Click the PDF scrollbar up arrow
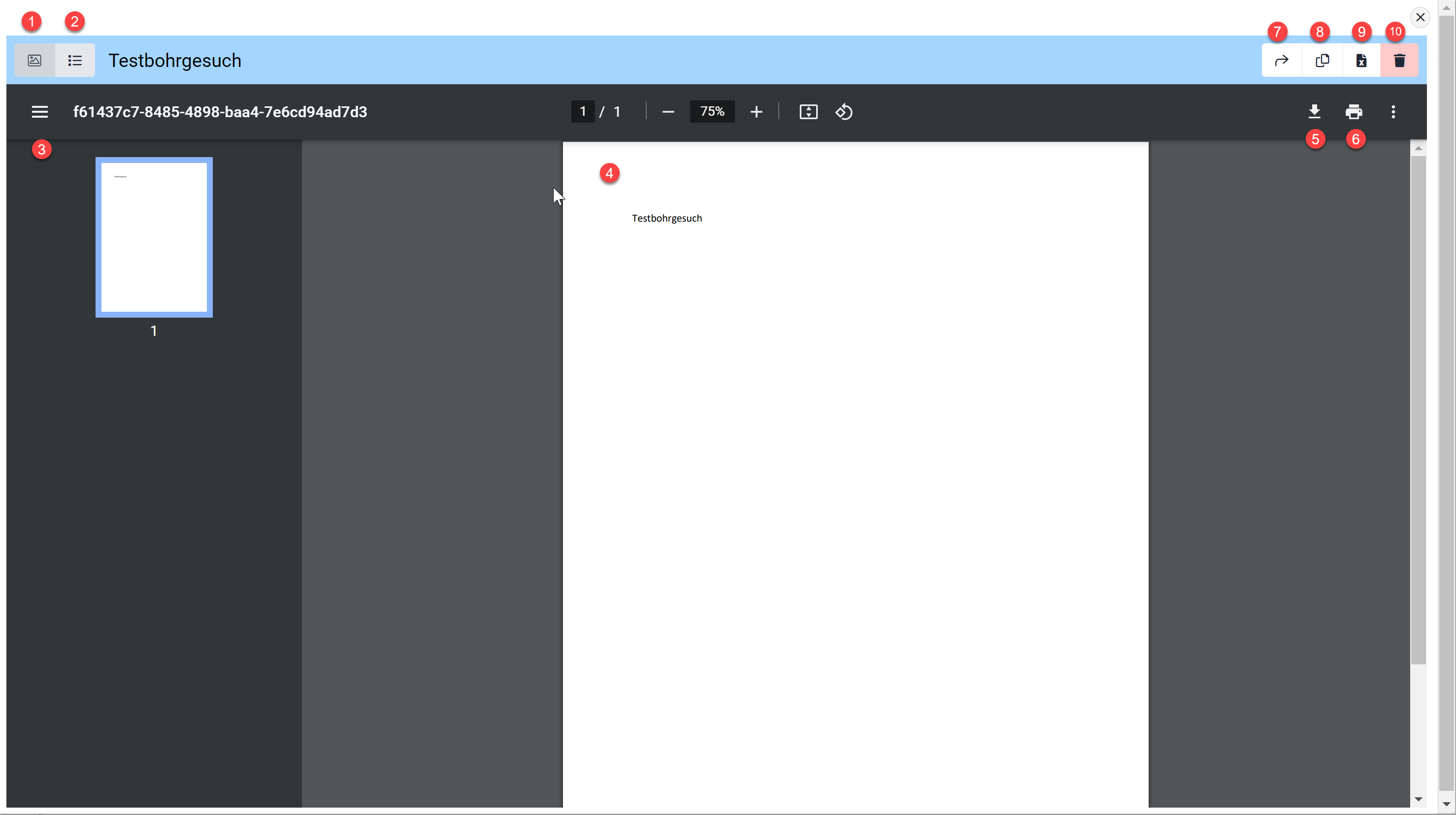The height and width of the screenshot is (815, 1456). [x=1418, y=149]
